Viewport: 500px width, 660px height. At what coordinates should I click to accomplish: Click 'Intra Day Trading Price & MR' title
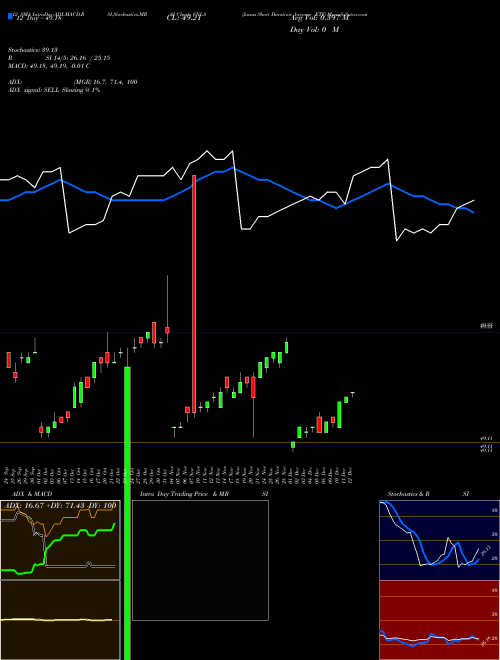(184, 494)
